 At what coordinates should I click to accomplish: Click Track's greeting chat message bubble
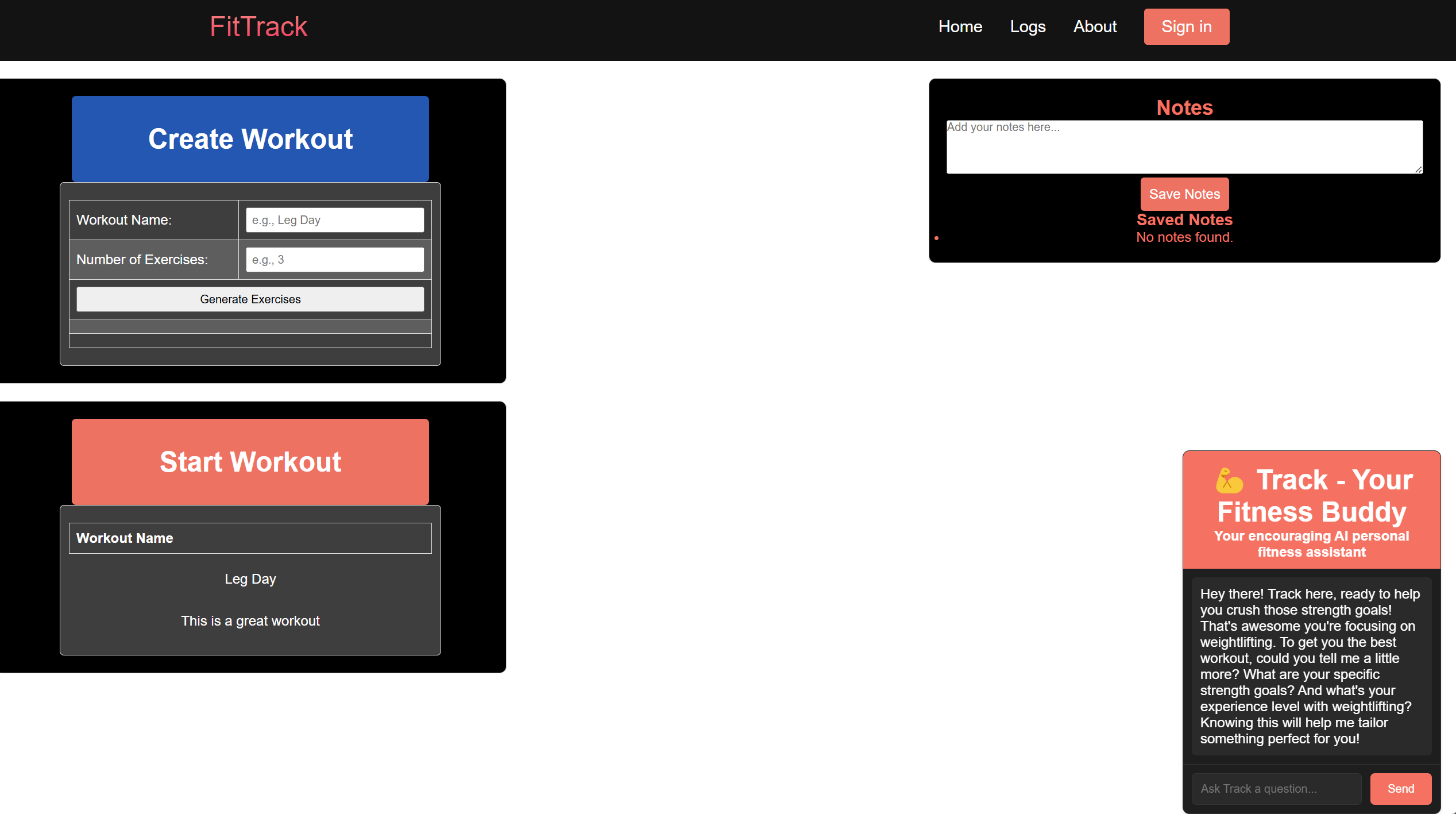(x=1311, y=666)
